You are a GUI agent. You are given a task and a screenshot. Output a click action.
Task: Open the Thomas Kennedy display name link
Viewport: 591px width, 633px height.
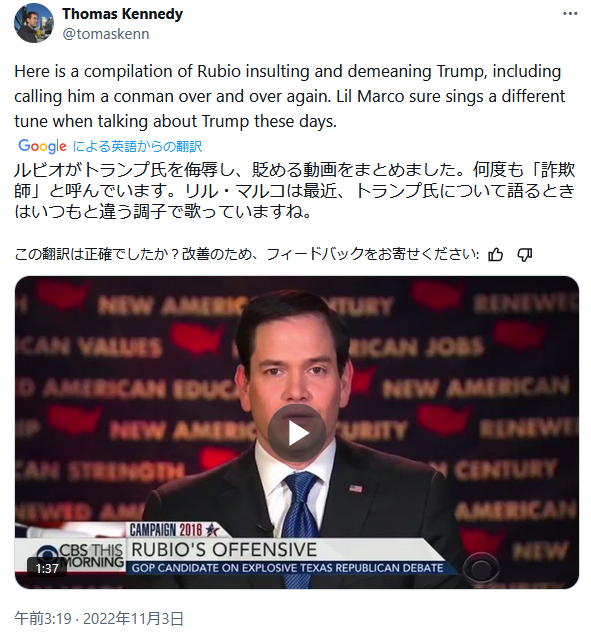click(122, 14)
